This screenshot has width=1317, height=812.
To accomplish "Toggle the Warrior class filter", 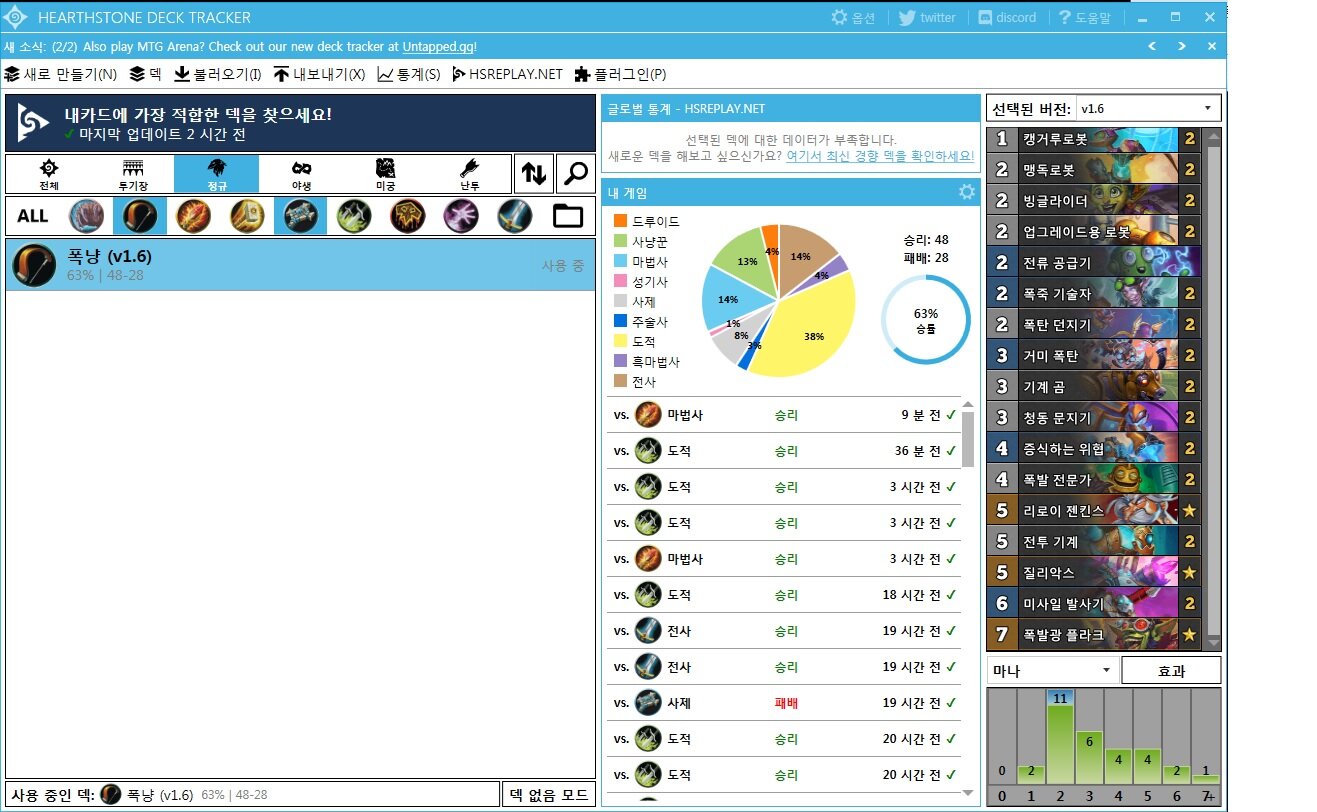I will pos(515,215).
